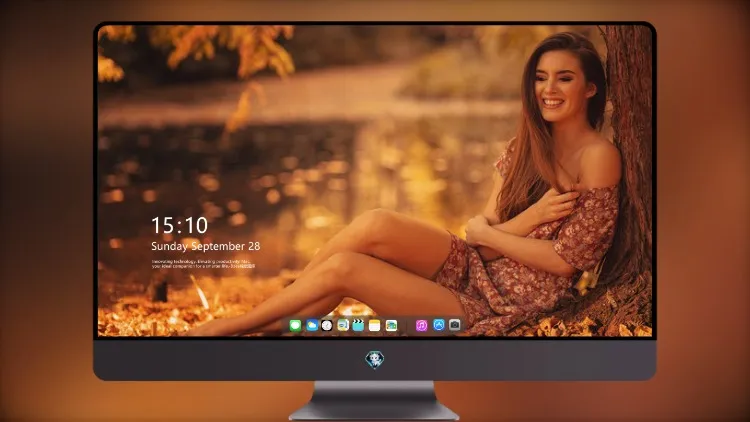The height and width of the screenshot is (422, 750).
Task: Click the 15:10 clock widget
Action: pyautogui.click(x=179, y=225)
